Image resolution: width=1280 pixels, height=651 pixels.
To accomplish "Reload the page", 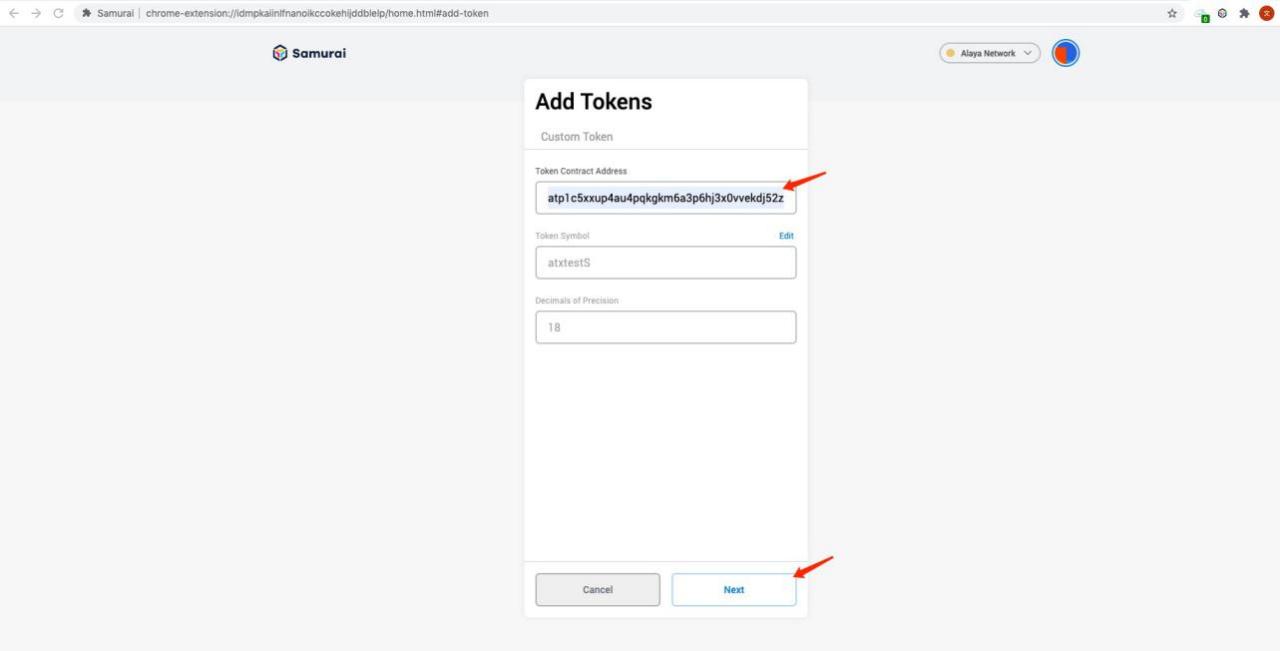I will [58, 13].
